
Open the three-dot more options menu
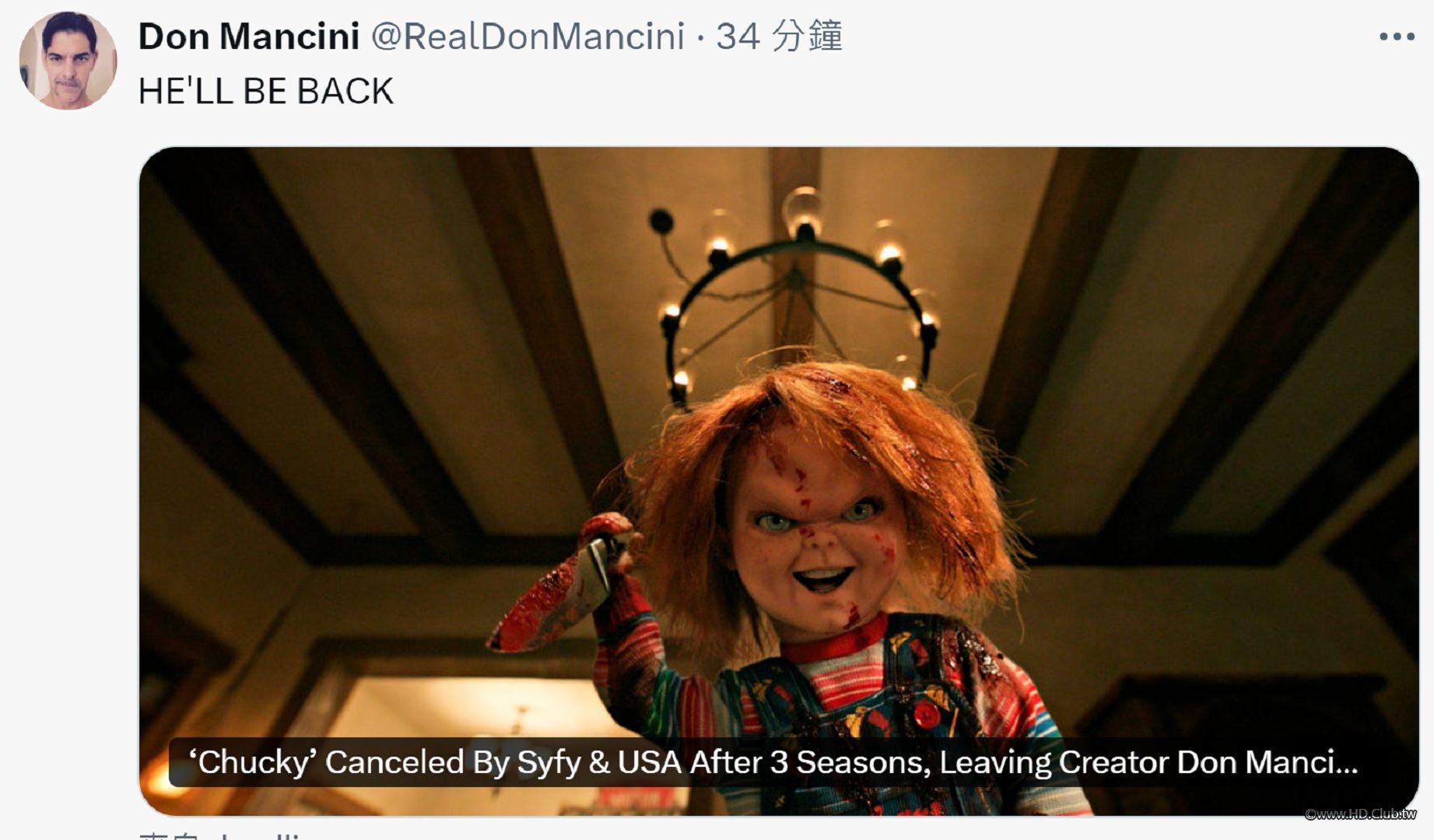coord(1397,37)
